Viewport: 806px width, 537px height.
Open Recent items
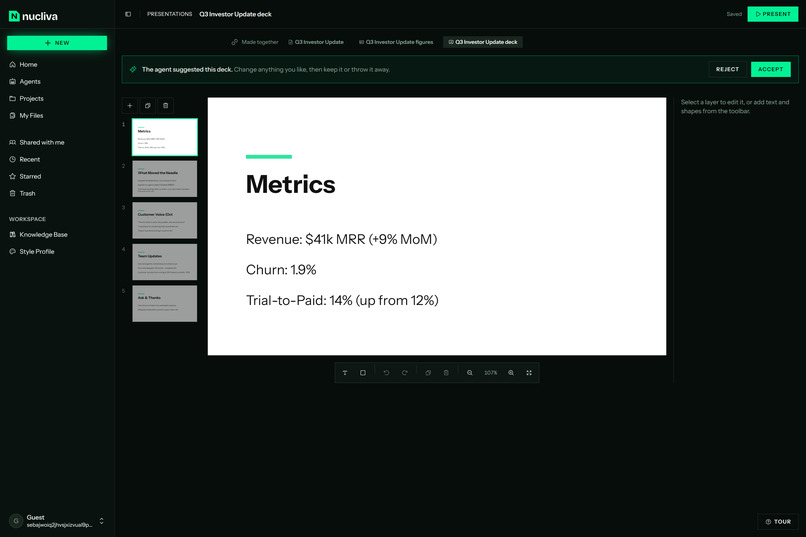pyautogui.click(x=57, y=159)
